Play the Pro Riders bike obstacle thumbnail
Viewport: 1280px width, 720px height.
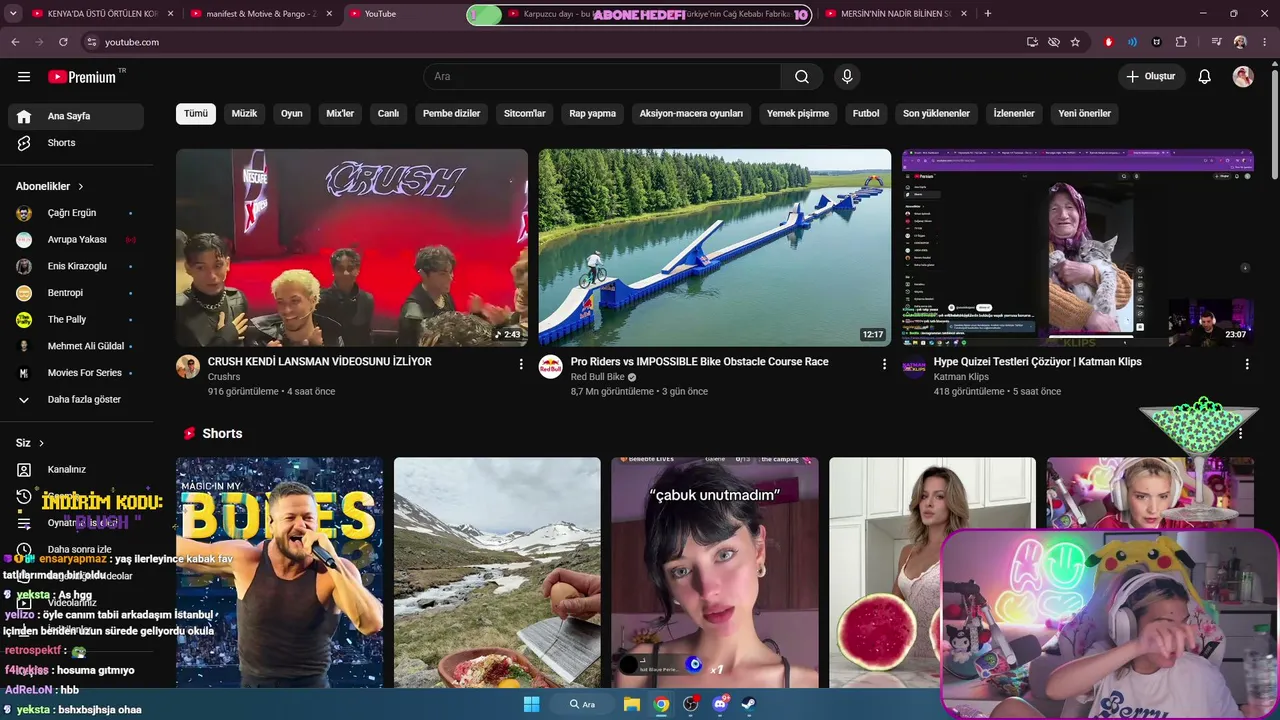click(715, 248)
